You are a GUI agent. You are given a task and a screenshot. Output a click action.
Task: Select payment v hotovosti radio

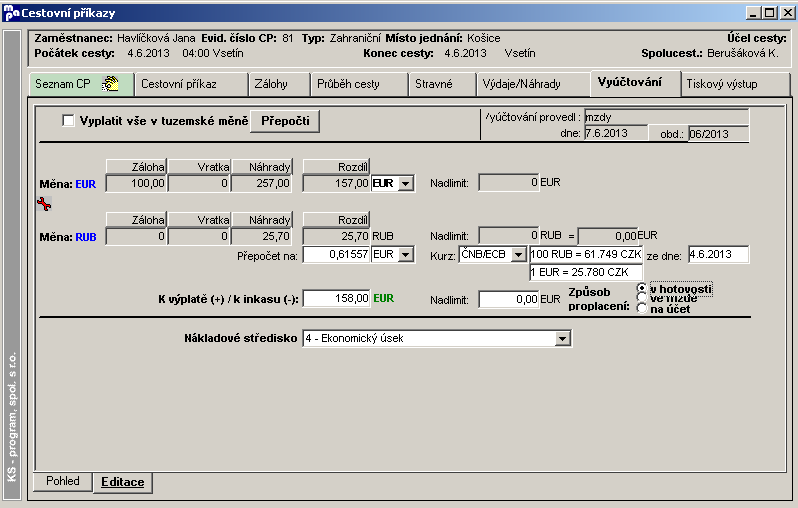click(642, 288)
